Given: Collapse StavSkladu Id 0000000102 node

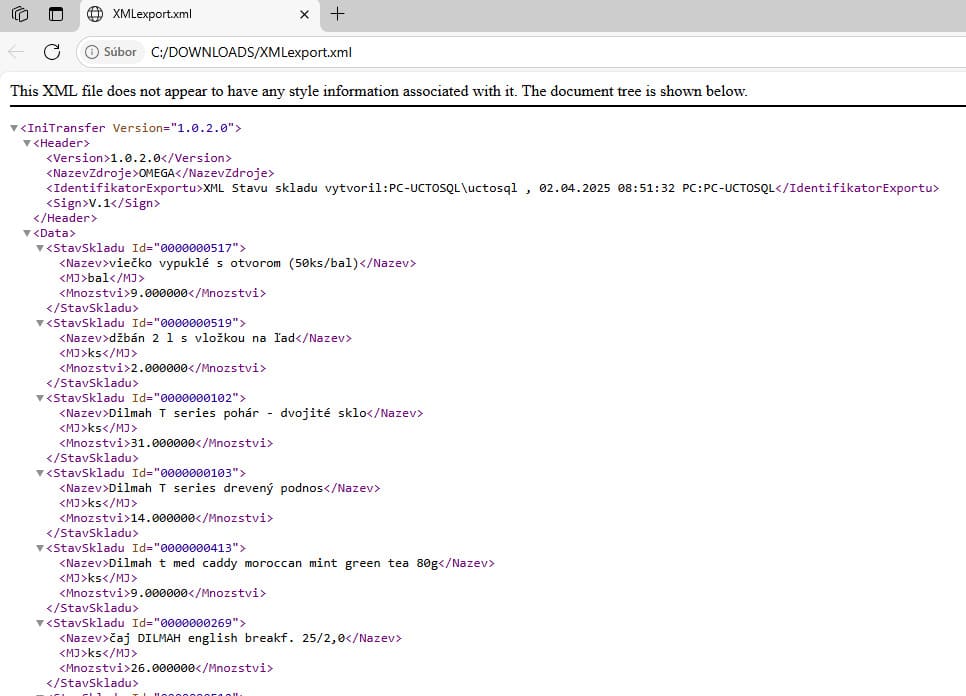Looking at the screenshot, I should [40, 398].
